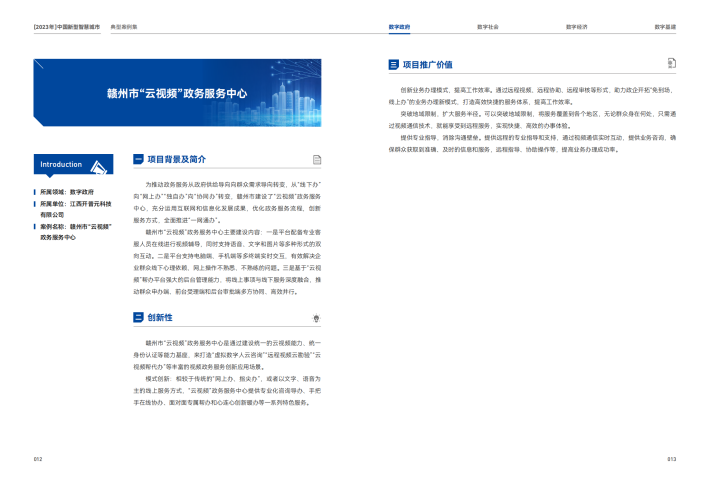Click the blue square icon before 创新性
This screenshot has height=481, width=710.
pos(138,317)
